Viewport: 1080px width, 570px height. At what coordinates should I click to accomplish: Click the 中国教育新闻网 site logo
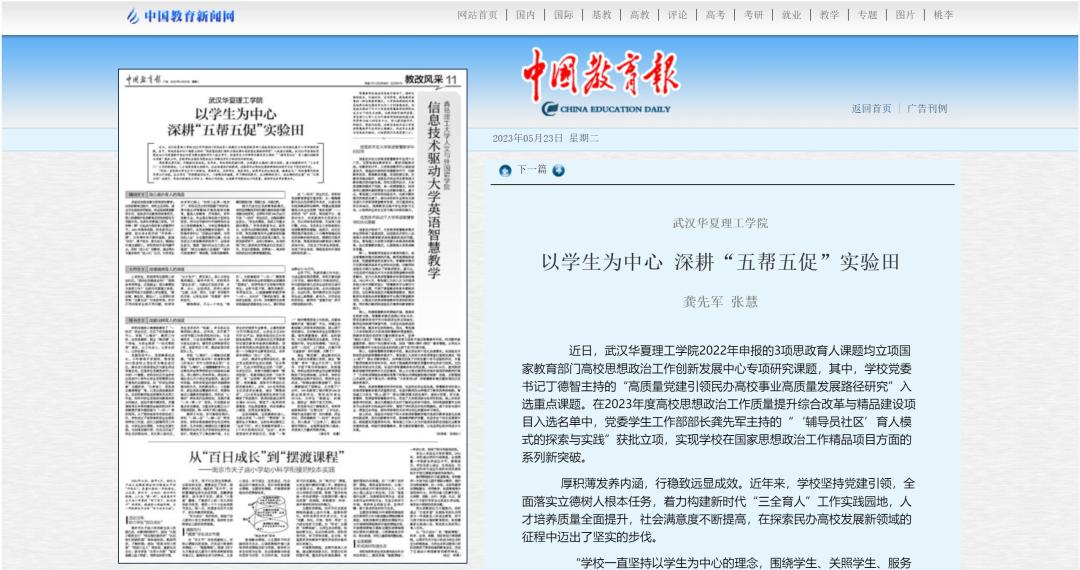point(180,16)
